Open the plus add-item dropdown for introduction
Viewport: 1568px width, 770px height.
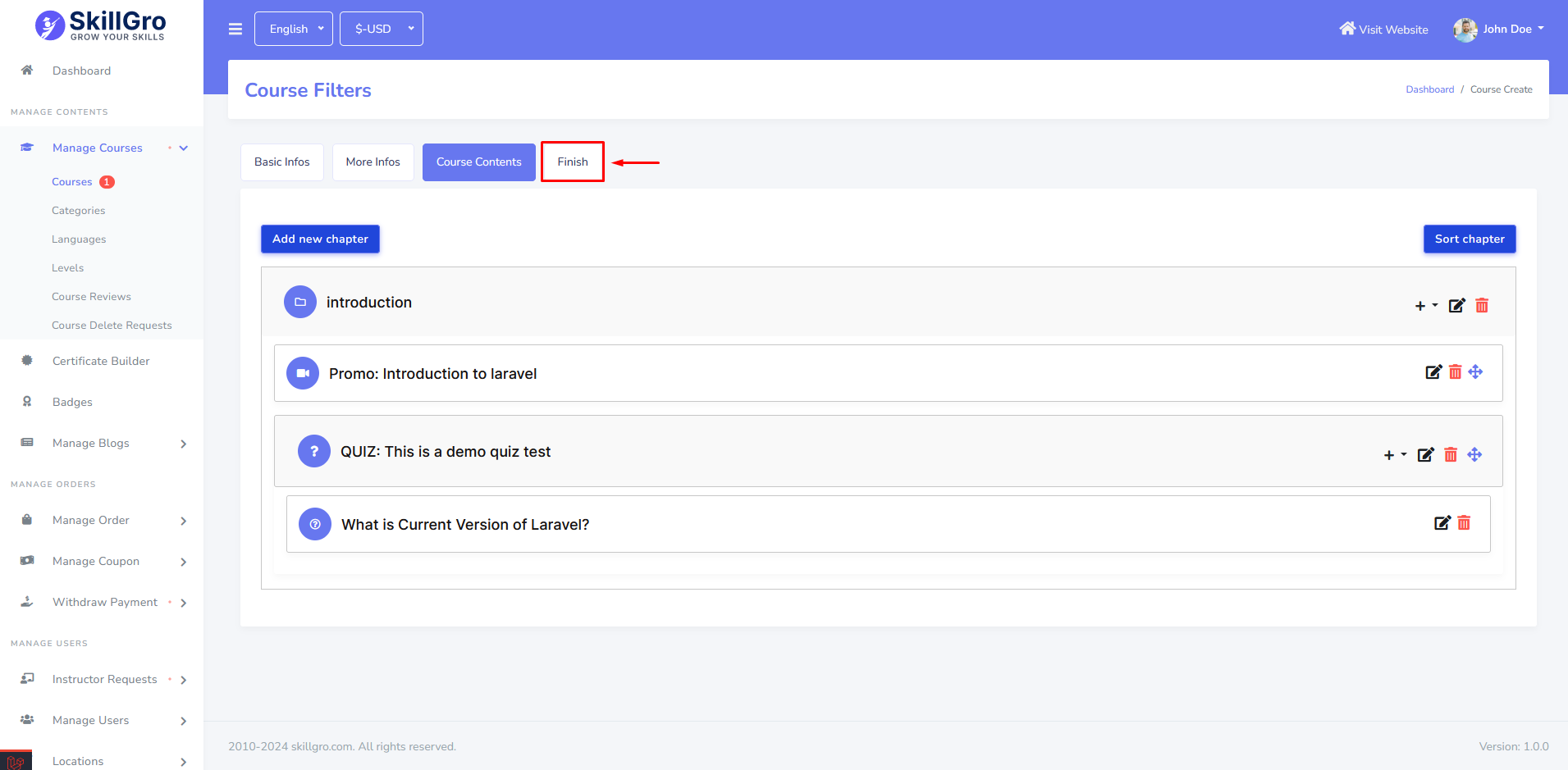[1426, 305]
